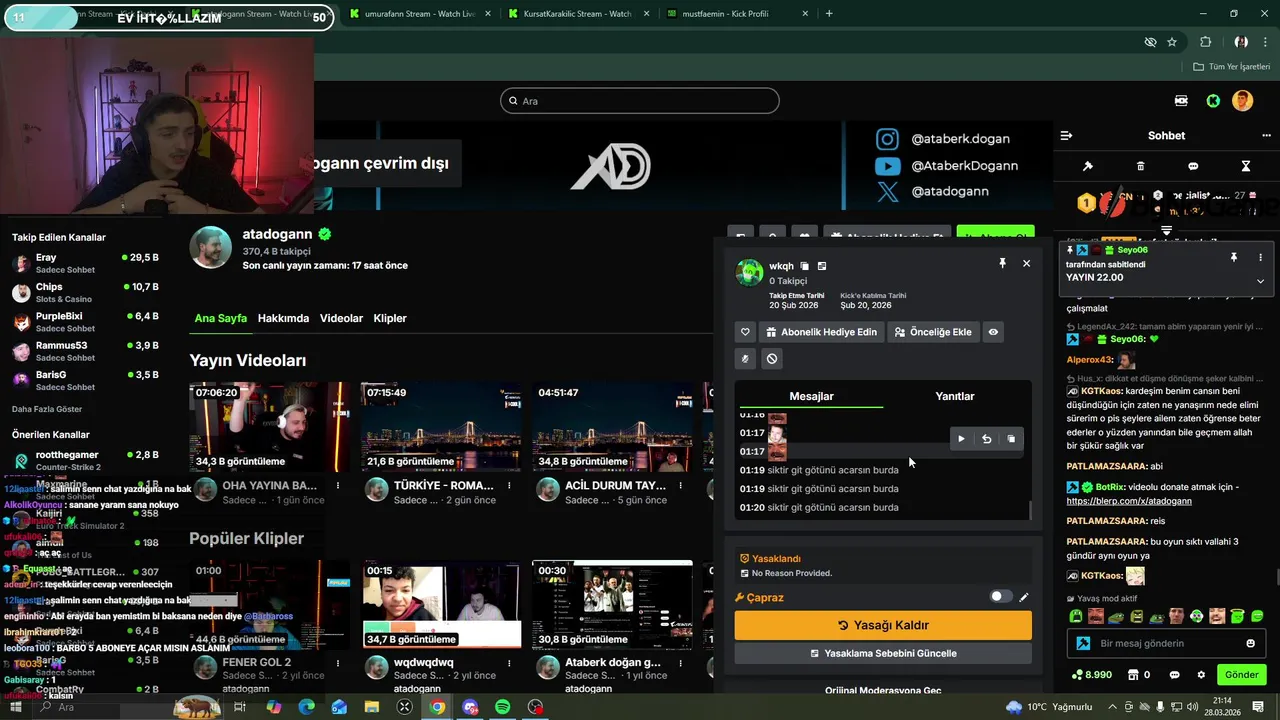Open the moderator hammer tool

click(x=1088, y=166)
